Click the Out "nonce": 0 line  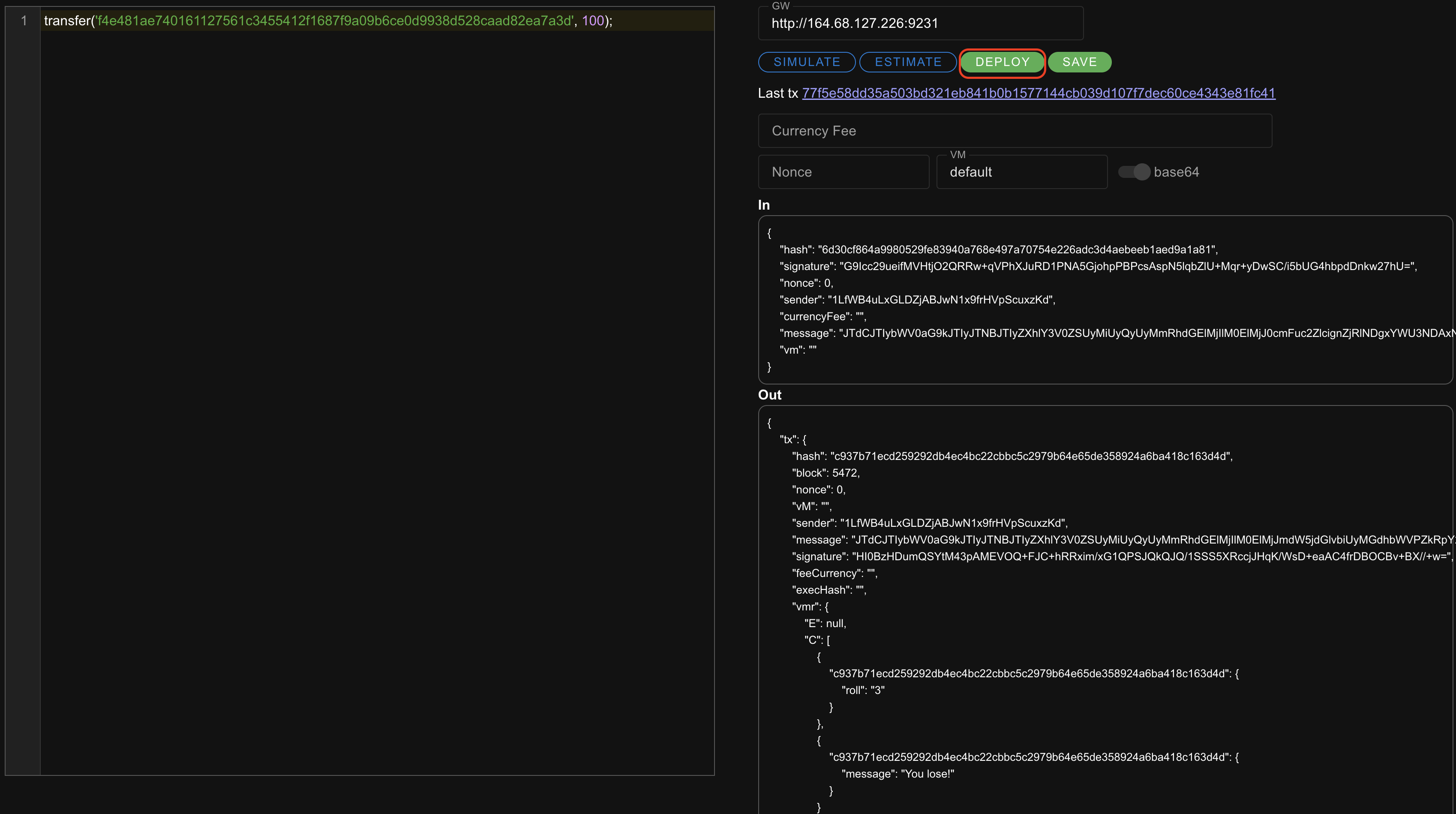pos(818,490)
